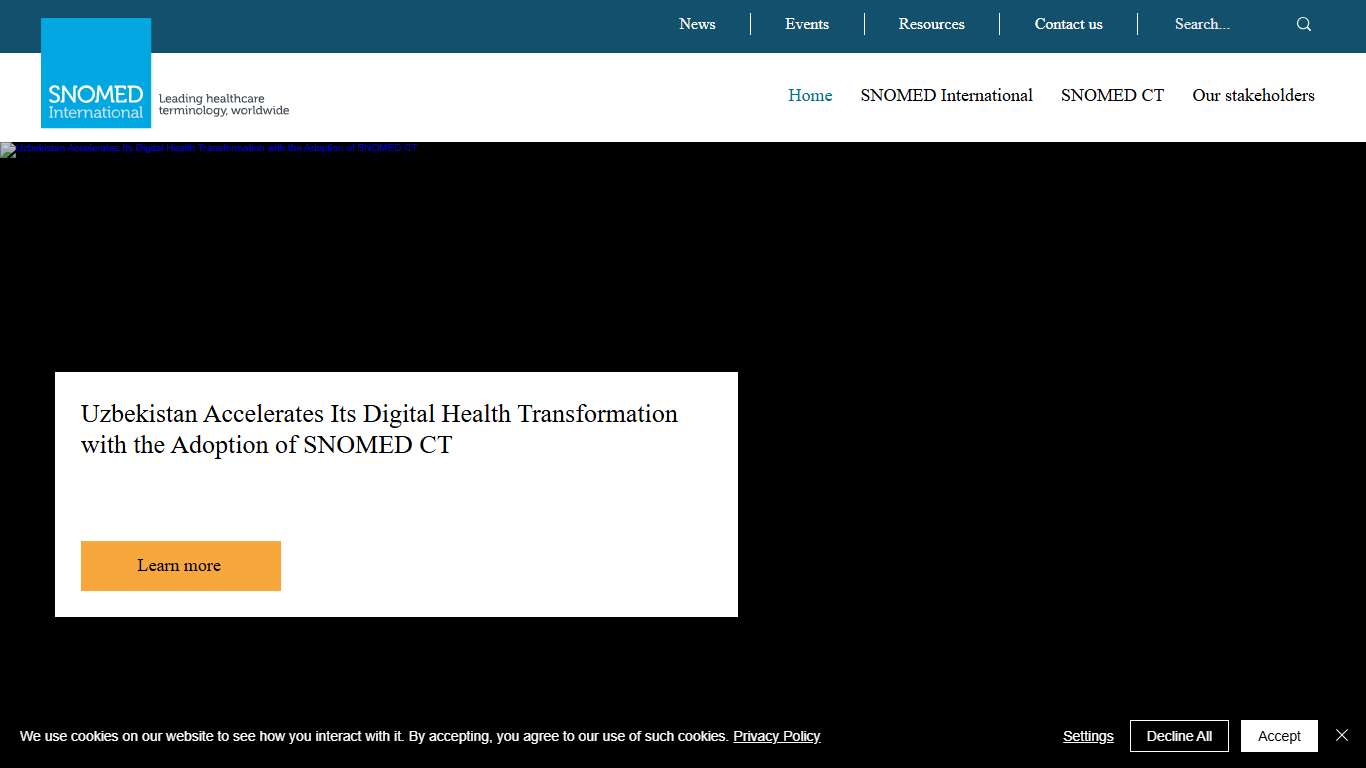Accept the cookie policy
This screenshot has height=768, width=1366.
1279,736
